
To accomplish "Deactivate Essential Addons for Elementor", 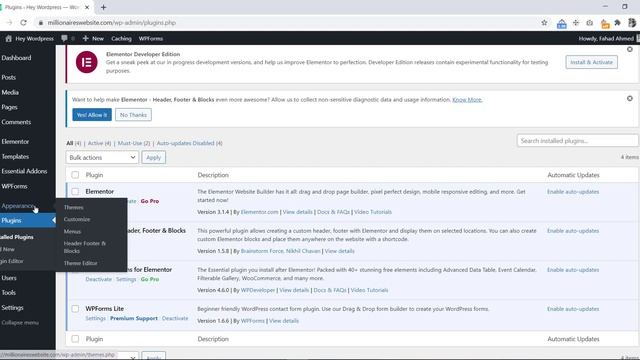I will click(x=98, y=279).
